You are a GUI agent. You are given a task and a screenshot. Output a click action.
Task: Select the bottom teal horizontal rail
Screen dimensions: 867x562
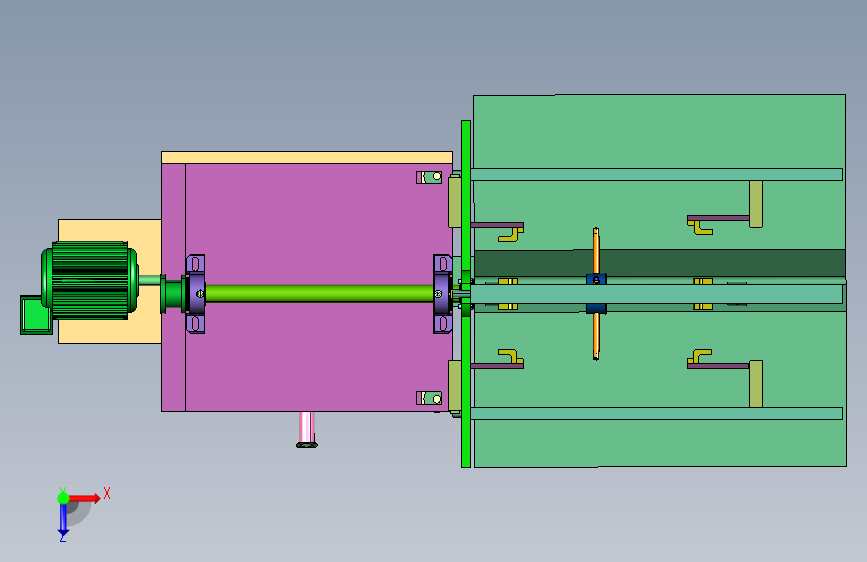pos(656,413)
